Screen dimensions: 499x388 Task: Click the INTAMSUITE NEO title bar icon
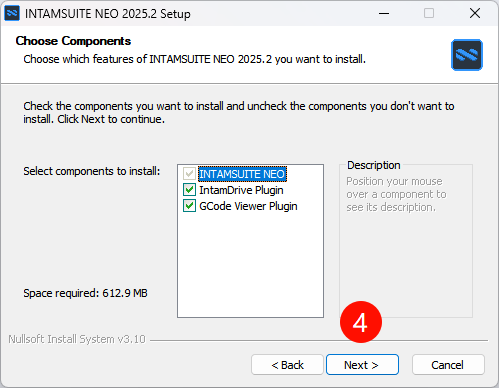tap(12, 14)
